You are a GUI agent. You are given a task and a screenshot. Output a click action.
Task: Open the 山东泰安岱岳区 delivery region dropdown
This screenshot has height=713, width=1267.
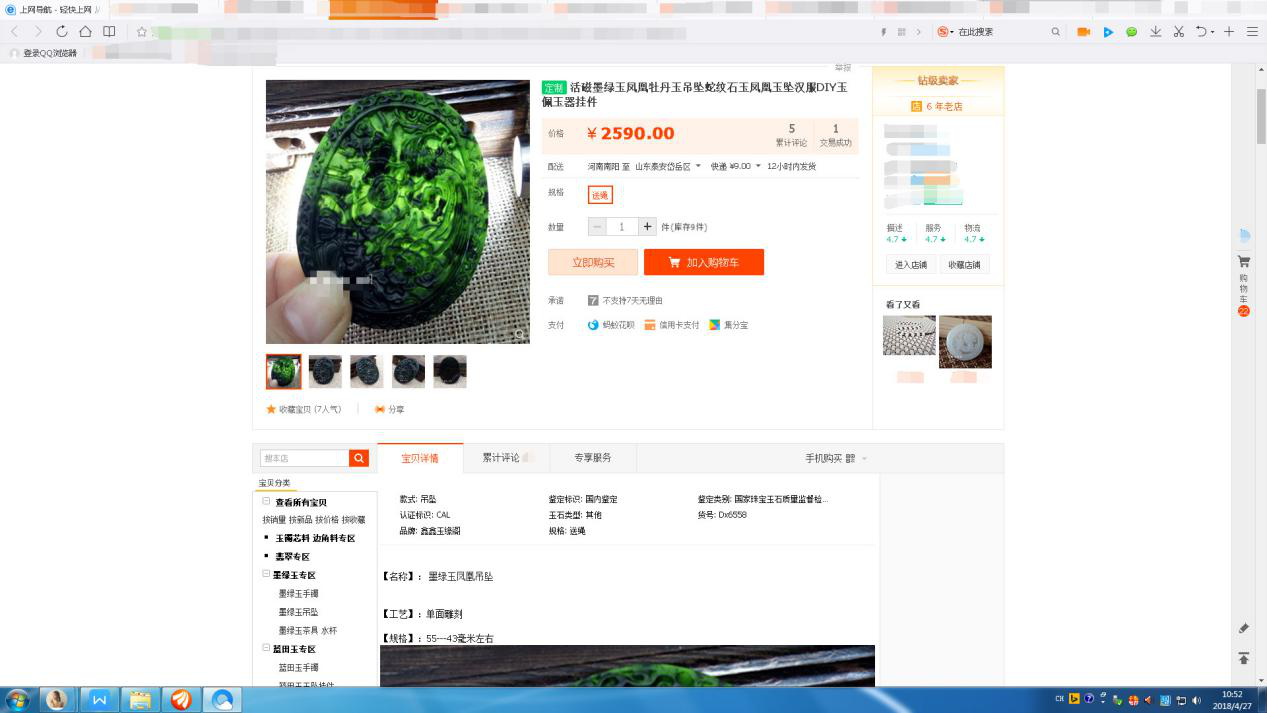(x=668, y=166)
